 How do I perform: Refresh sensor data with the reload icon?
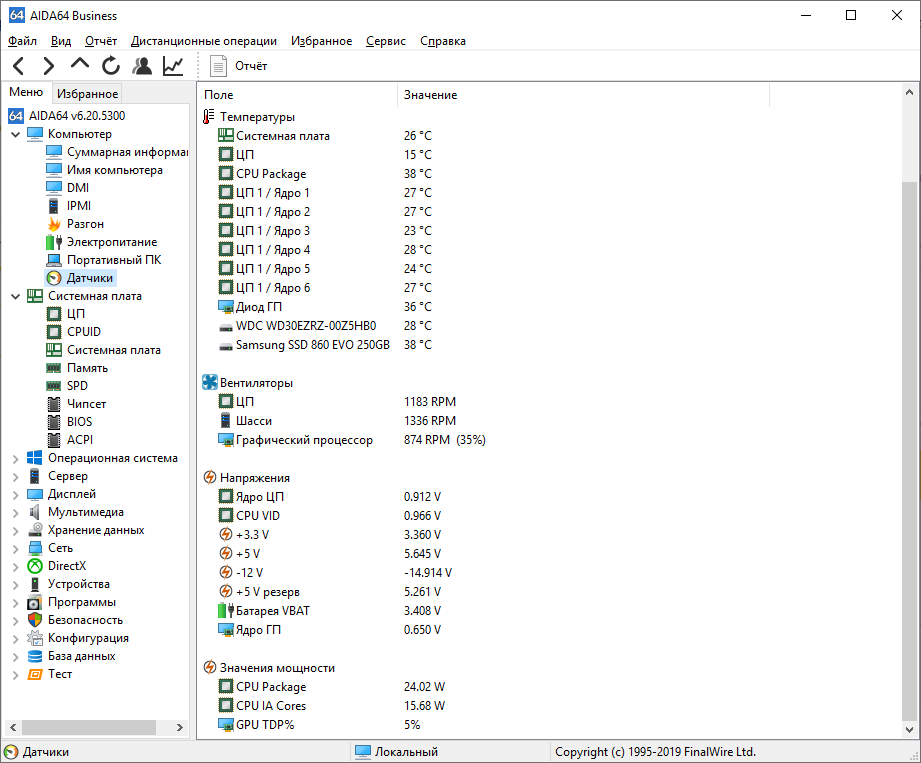pos(110,66)
